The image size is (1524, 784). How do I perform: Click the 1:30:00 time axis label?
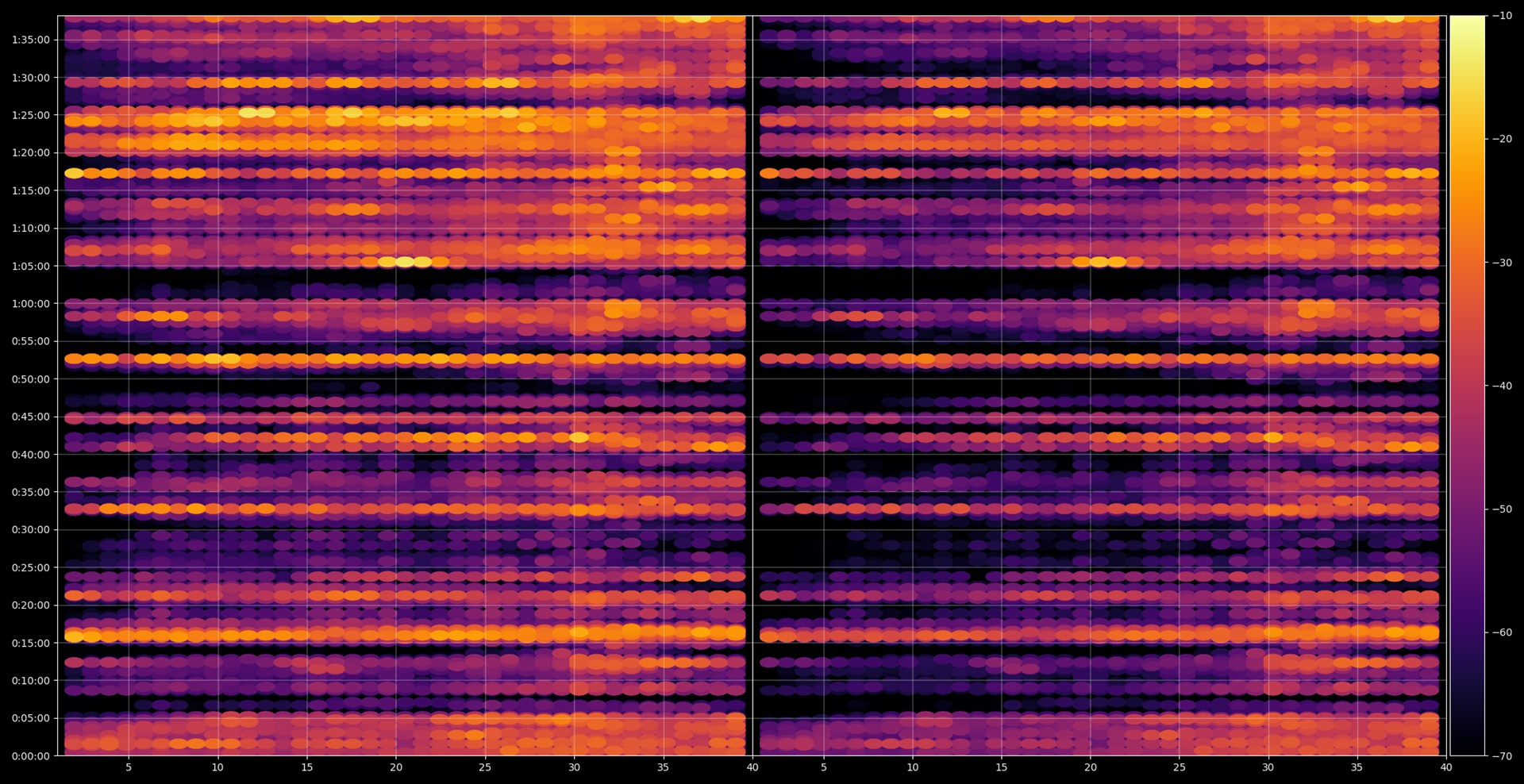31,78
